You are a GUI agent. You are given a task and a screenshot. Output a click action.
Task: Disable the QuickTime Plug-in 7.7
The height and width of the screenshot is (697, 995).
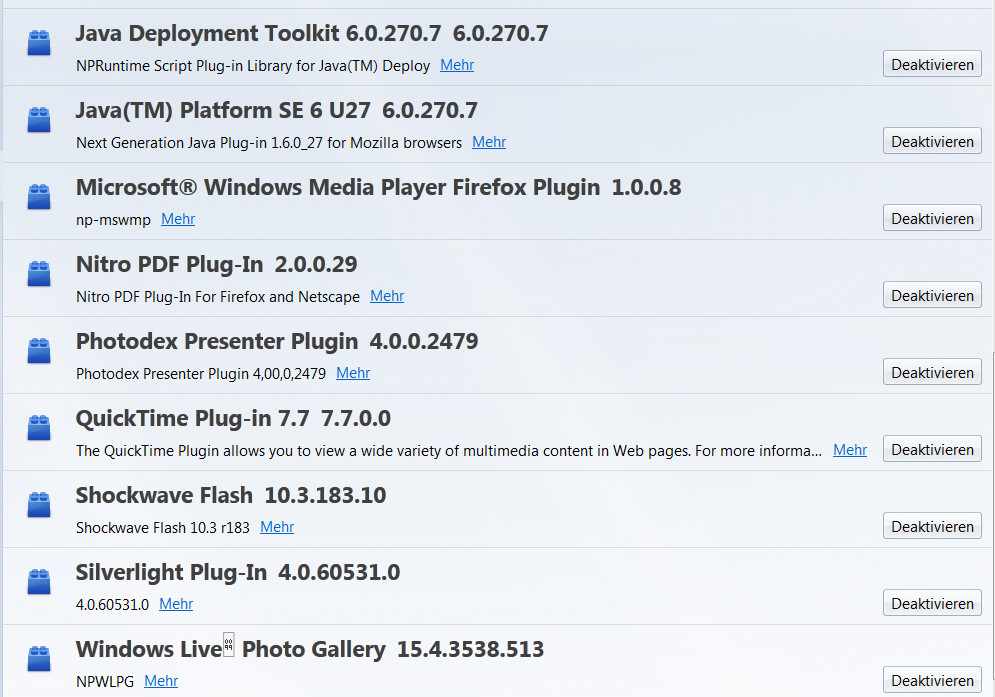(x=932, y=450)
